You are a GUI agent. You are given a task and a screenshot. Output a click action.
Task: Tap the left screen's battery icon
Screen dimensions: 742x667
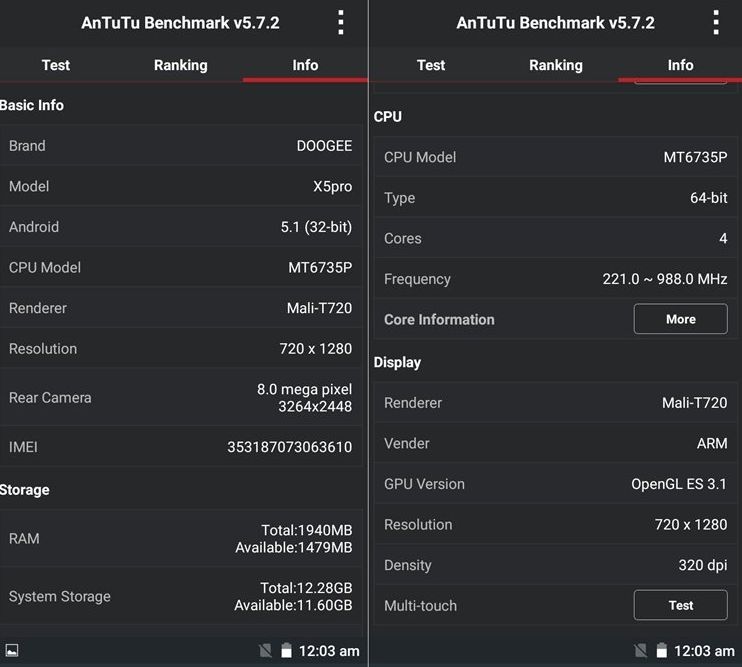click(286, 650)
